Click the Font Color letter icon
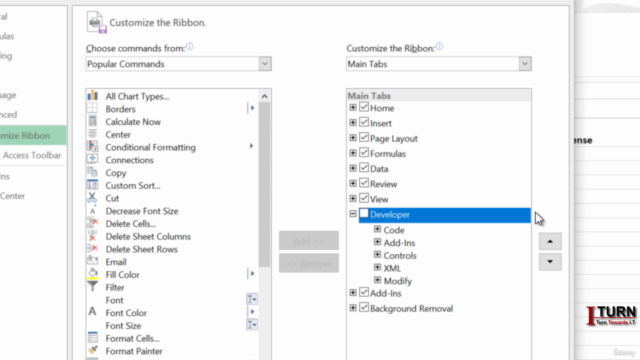The image size is (640, 360). click(x=93, y=312)
